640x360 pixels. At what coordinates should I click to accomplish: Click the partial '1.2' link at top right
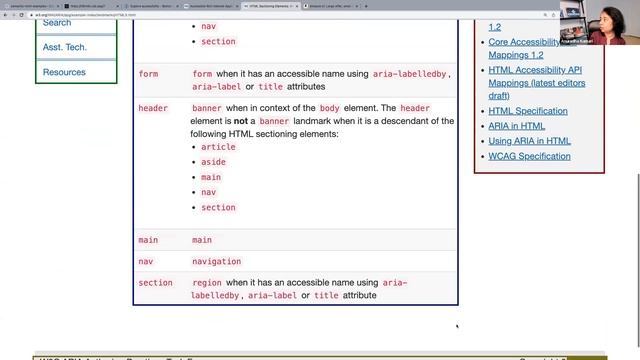(494, 27)
